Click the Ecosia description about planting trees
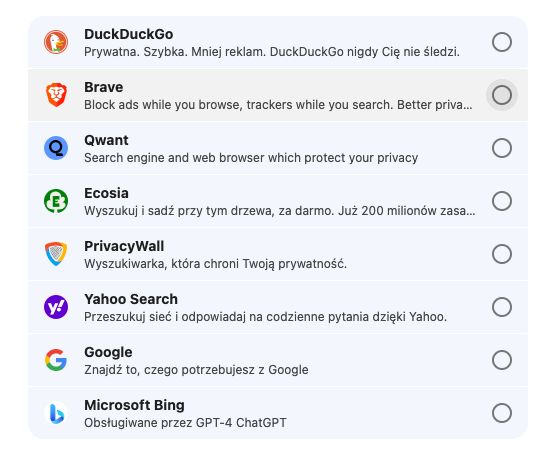Viewport: 559px width, 459px height. [280, 211]
